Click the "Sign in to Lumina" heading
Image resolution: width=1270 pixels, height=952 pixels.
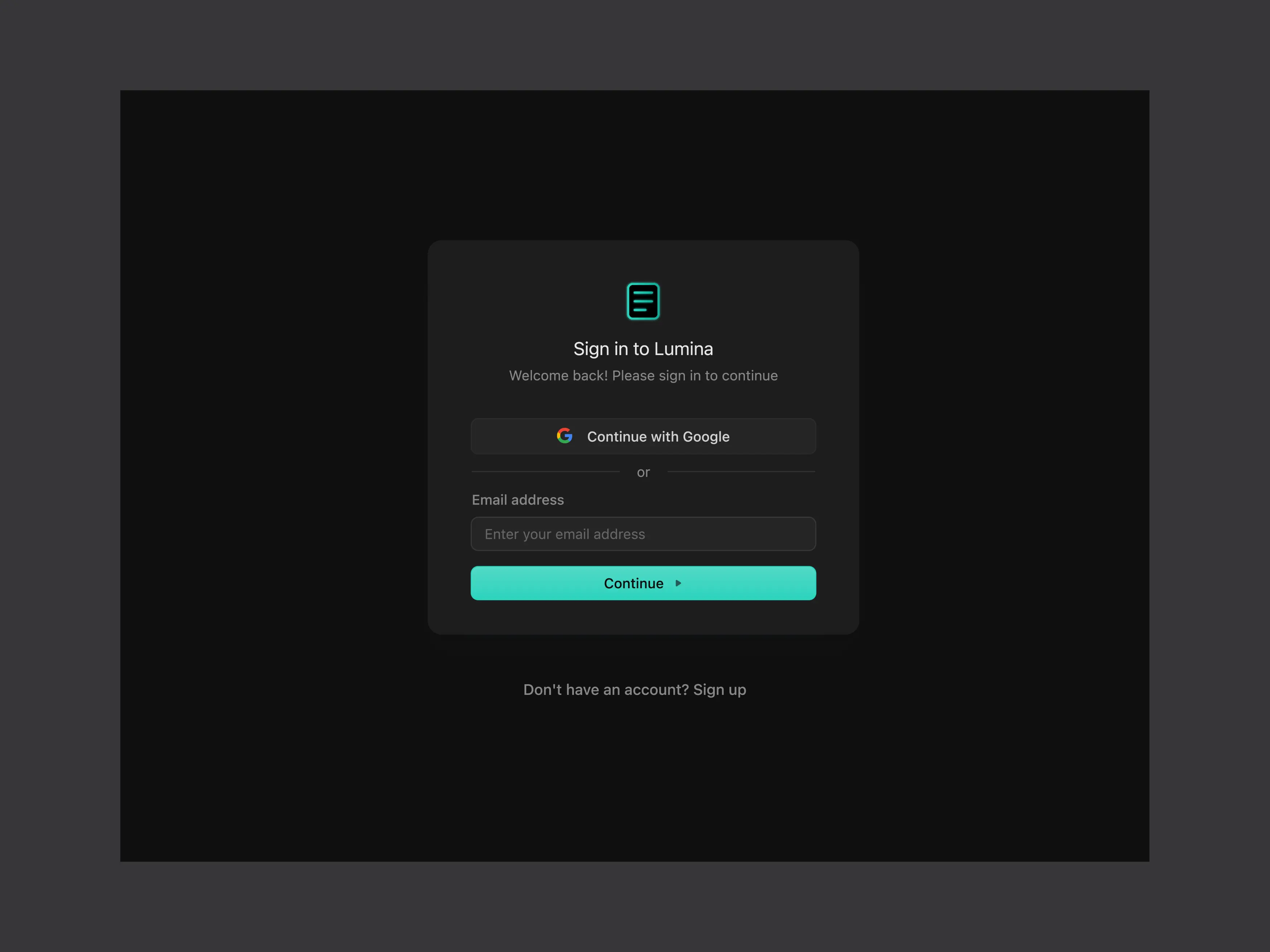[x=643, y=348]
